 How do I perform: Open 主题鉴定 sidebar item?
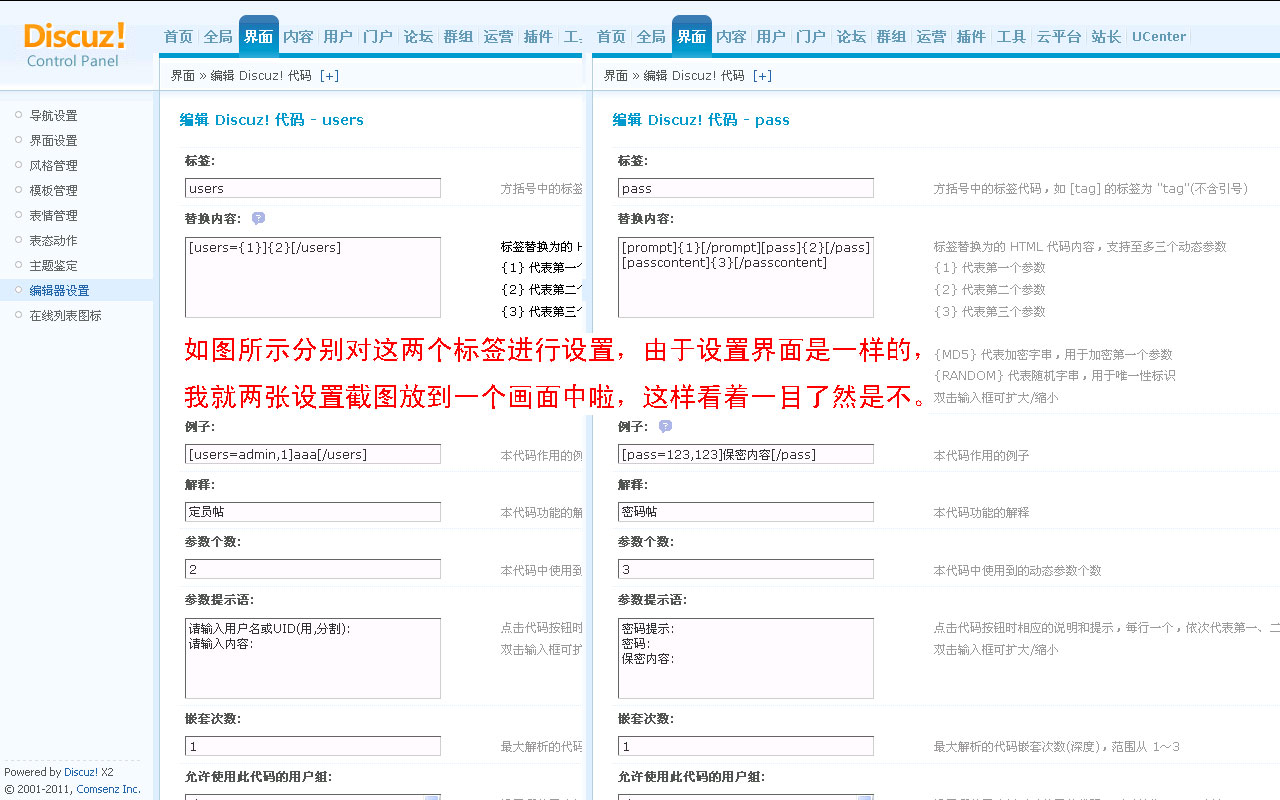(53, 266)
